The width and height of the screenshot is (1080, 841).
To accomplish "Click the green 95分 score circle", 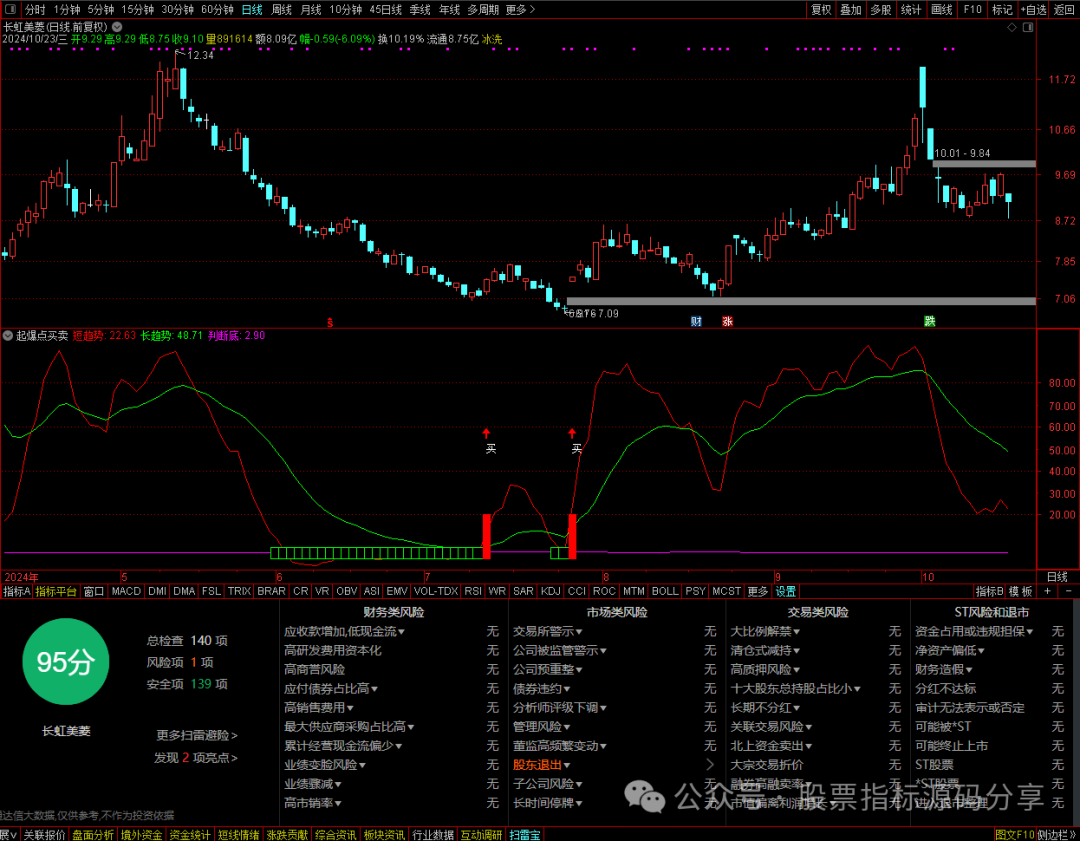I will tap(65, 662).
